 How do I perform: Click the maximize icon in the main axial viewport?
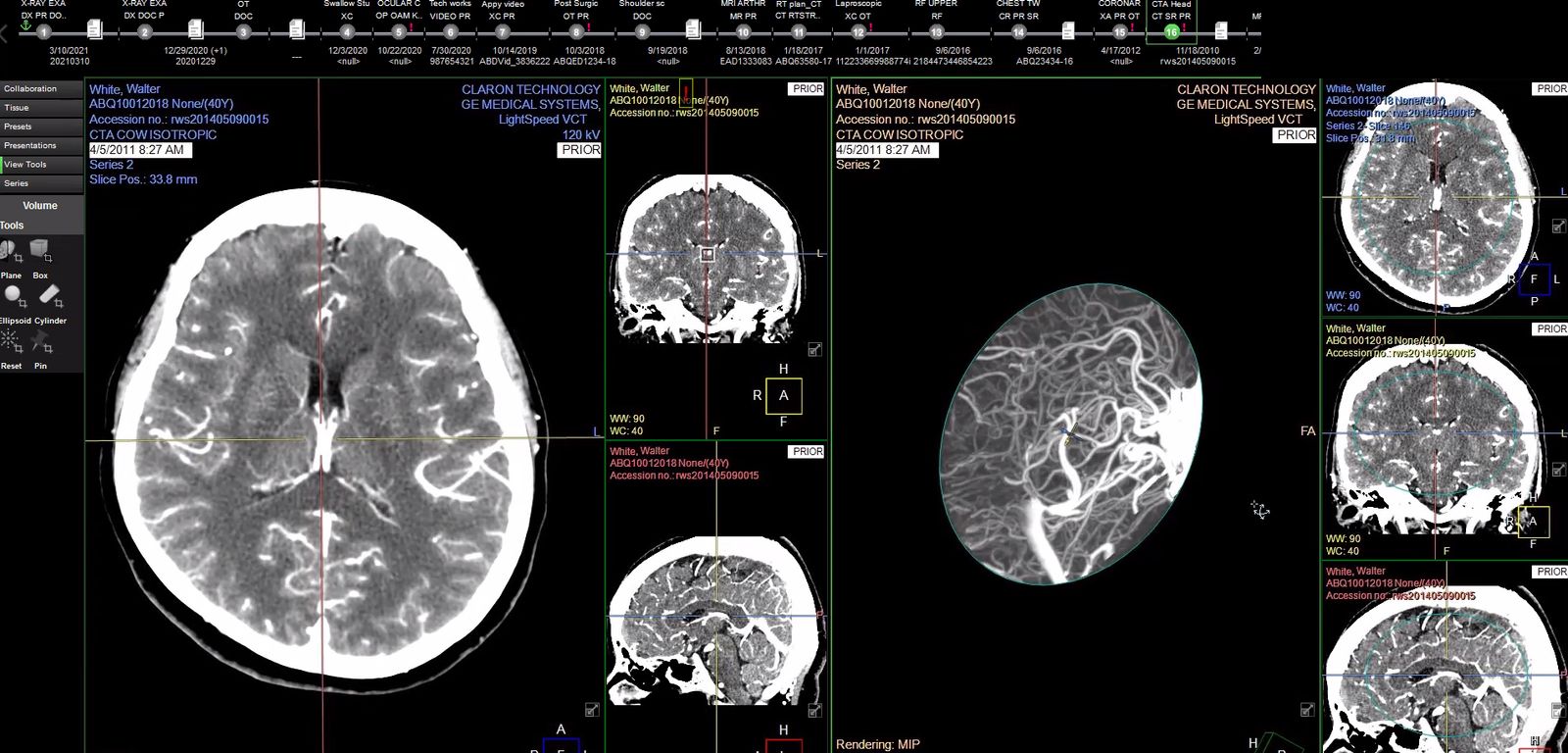592,709
